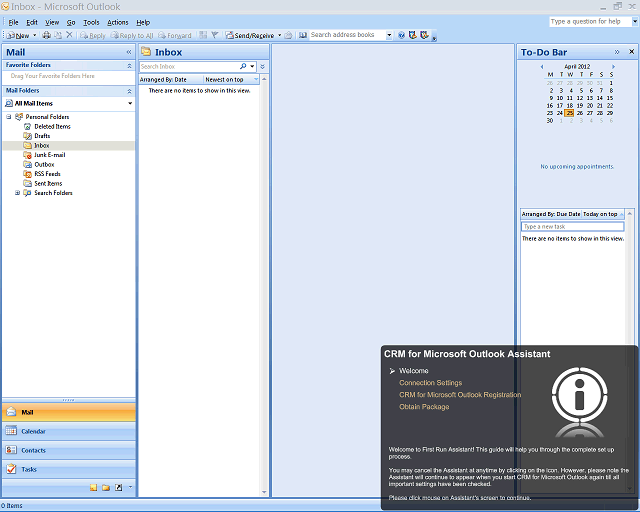Click the Arranged By: Due Date header
This screenshot has width=640, height=512.
pyautogui.click(x=551, y=214)
